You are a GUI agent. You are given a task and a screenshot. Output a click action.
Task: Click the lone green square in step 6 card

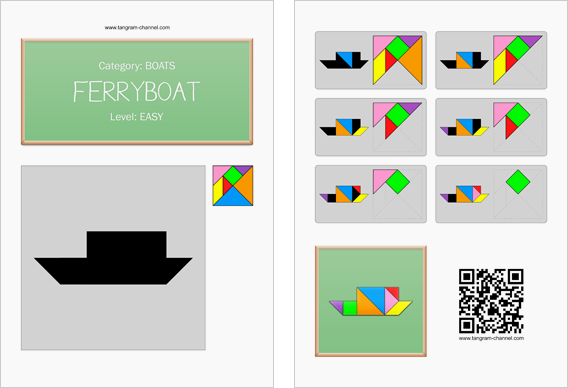pyautogui.click(x=518, y=182)
